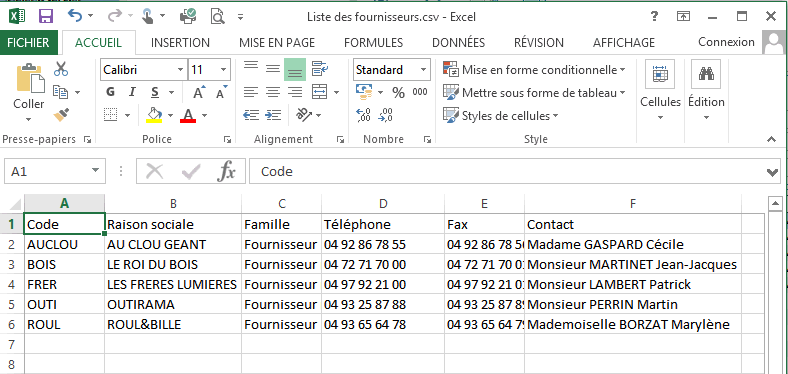Activate the format painter brush

click(61, 115)
